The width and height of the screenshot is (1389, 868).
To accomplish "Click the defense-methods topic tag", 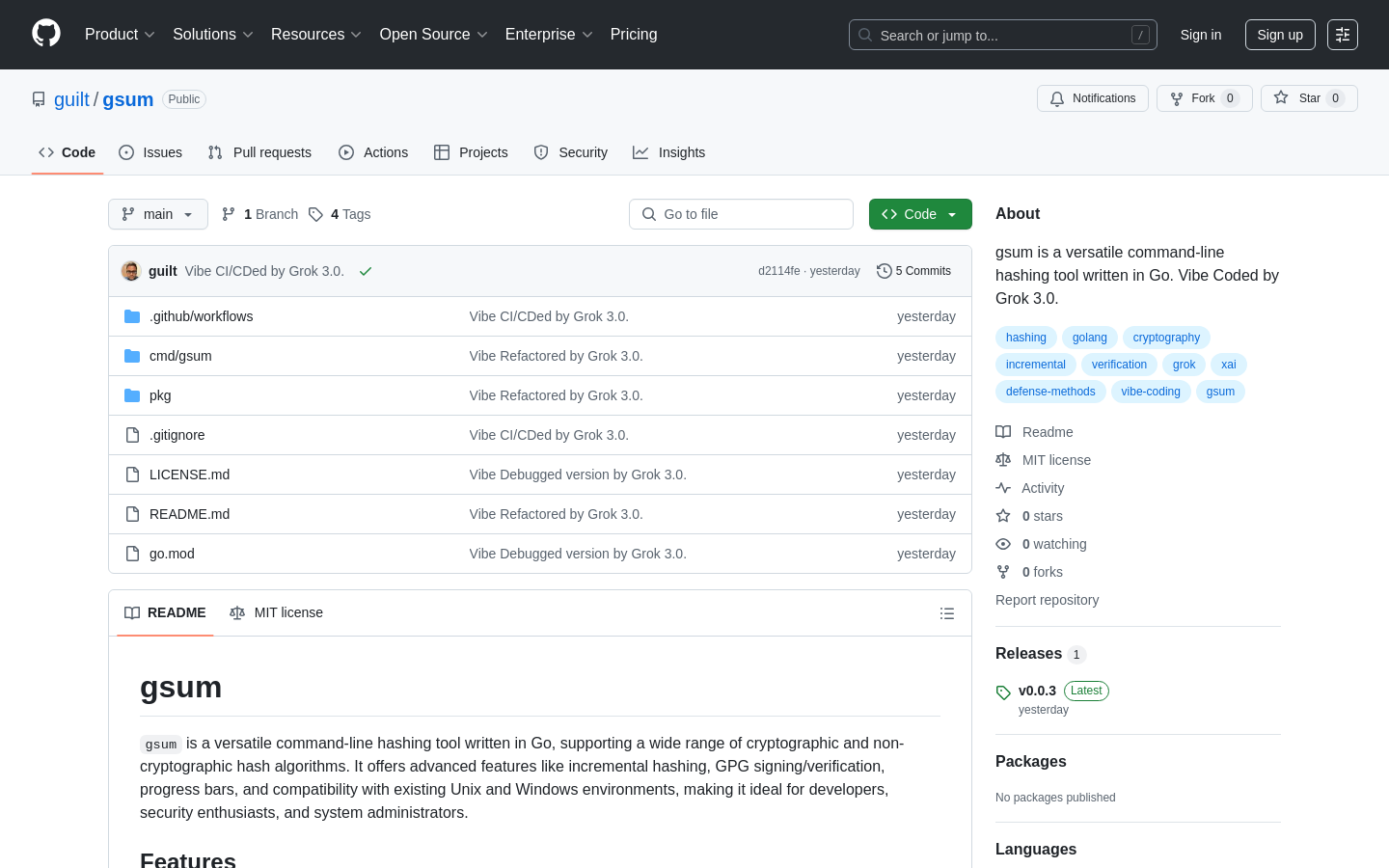I will (x=1050, y=392).
